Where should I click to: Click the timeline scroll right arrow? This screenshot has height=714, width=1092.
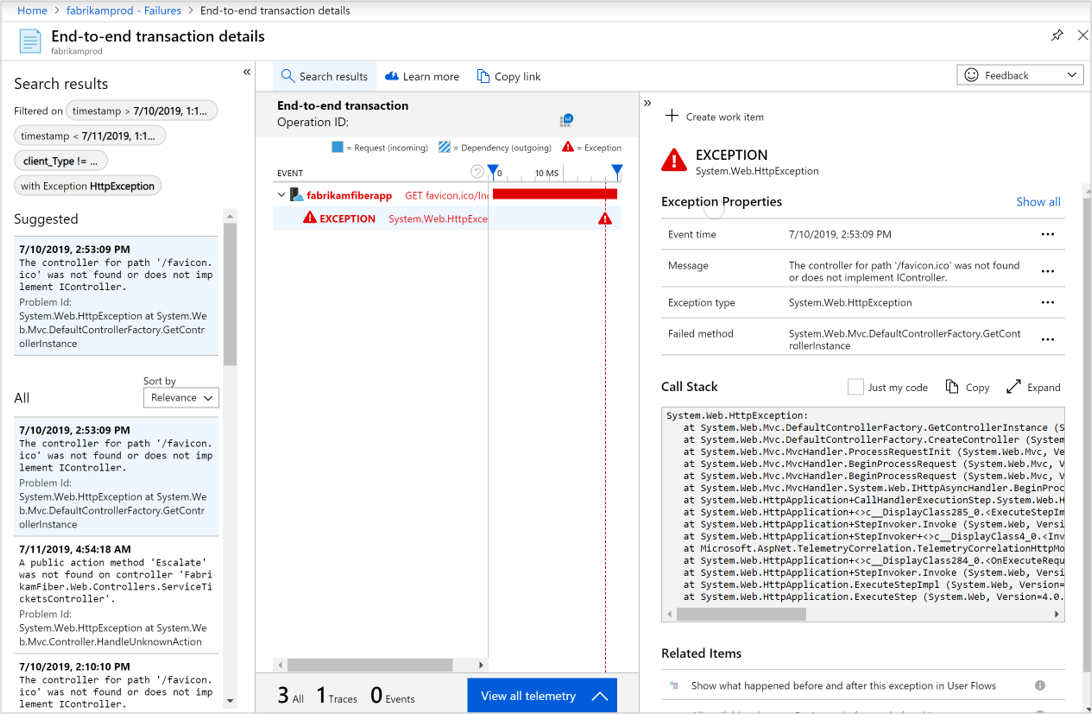tap(481, 665)
